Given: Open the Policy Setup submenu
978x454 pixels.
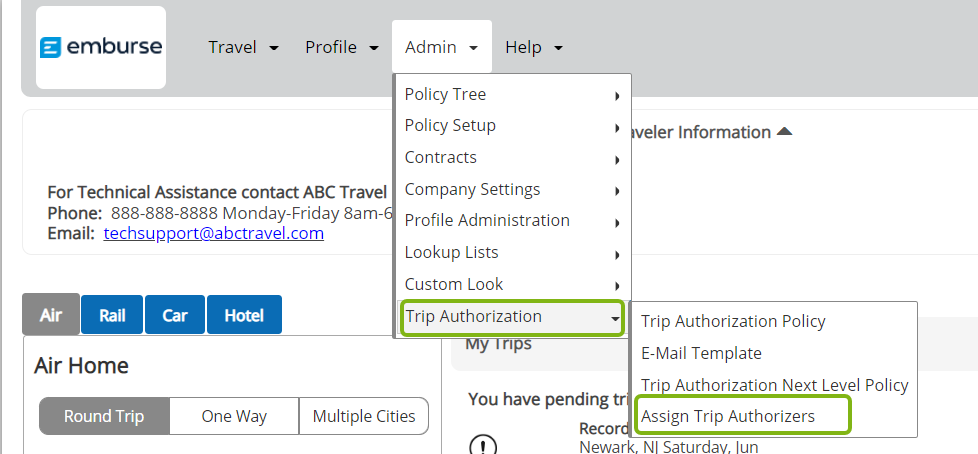Looking at the screenshot, I should [x=511, y=126].
